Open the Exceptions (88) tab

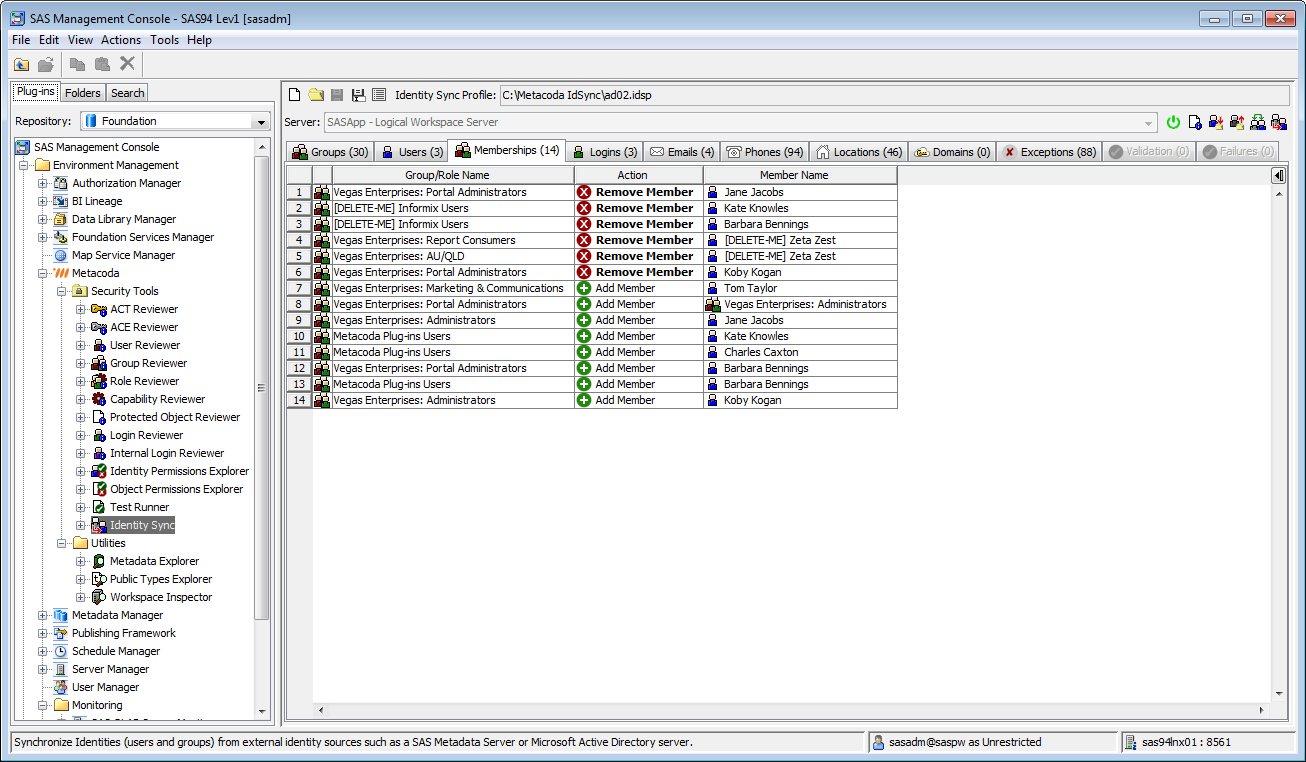click(1050, 152)
